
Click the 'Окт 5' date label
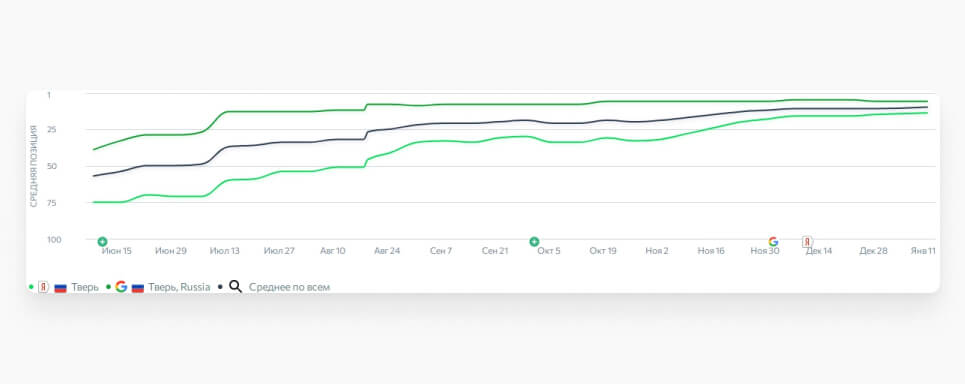pyautogui.click(x=549, y=251)
